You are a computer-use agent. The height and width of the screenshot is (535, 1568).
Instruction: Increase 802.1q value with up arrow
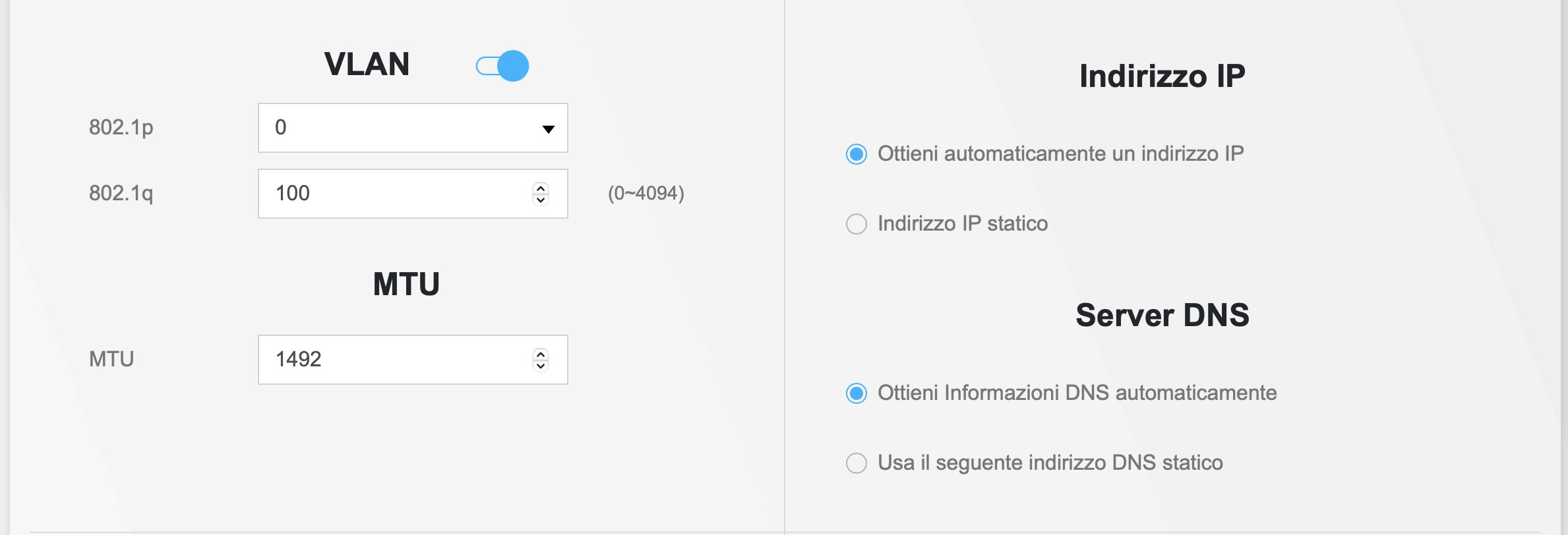coord(541,188)
